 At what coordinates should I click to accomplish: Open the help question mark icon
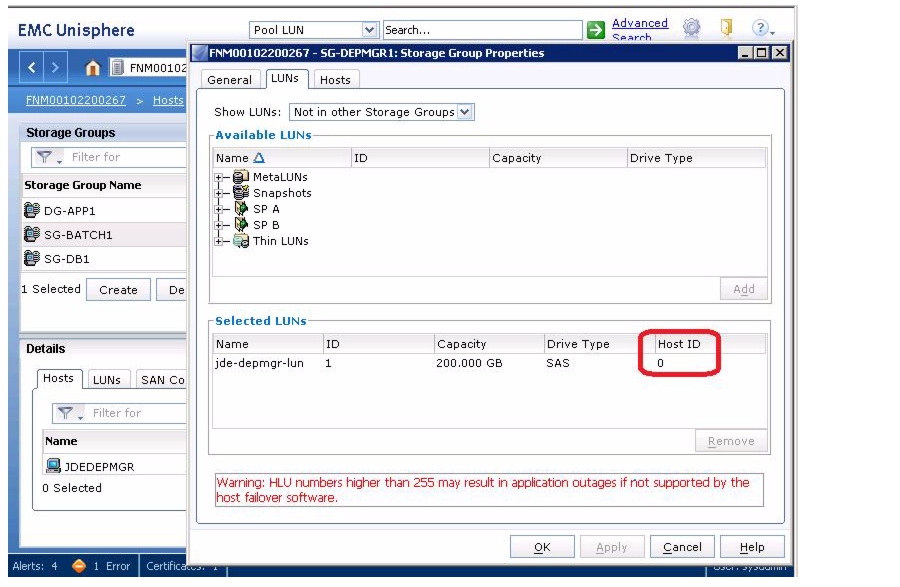760,28
